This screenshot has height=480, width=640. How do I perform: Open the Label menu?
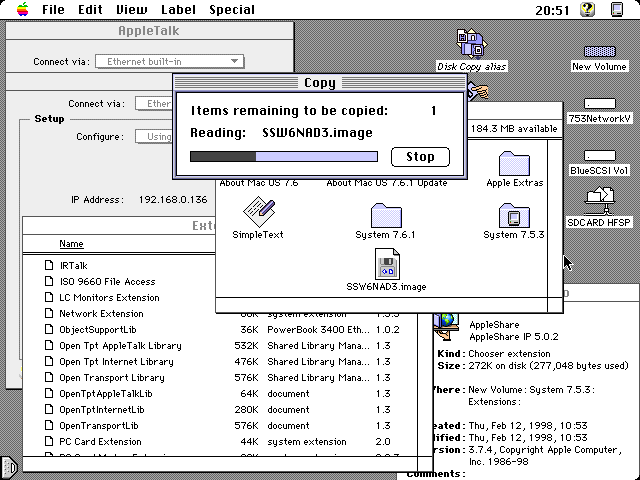tap(177, 9)
